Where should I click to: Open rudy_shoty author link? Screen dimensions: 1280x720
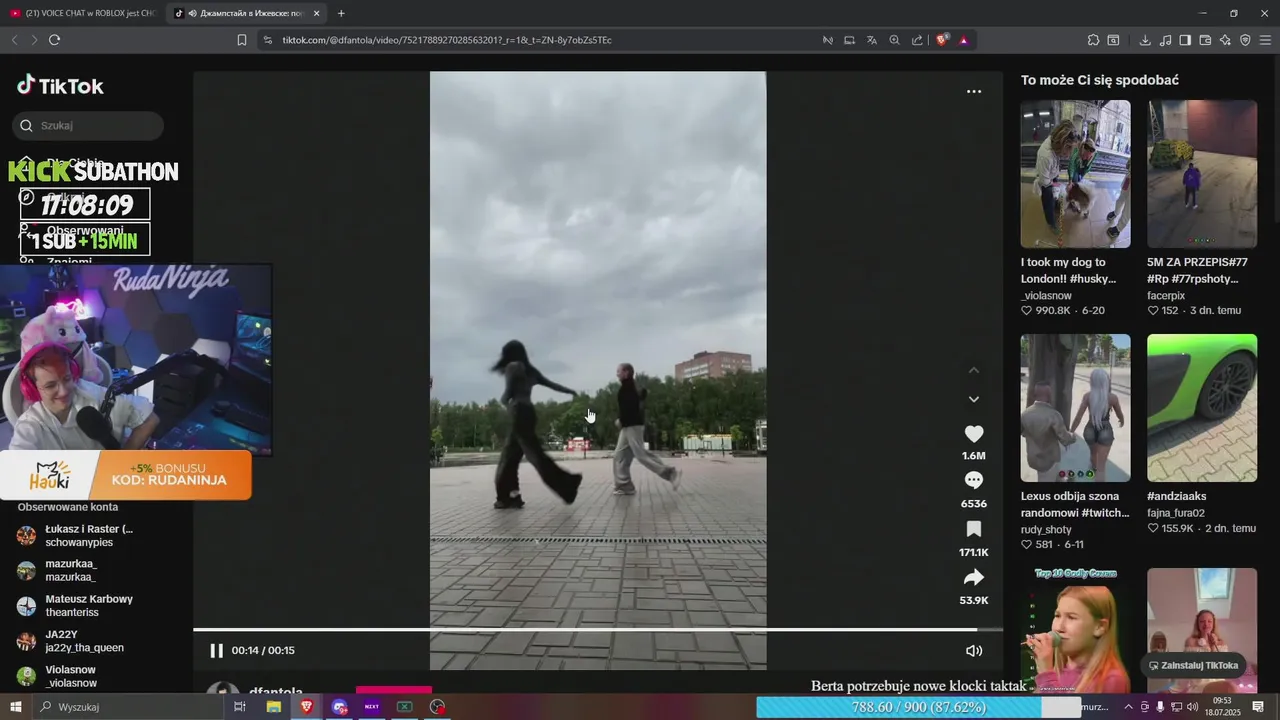(x=1046, y=530)
